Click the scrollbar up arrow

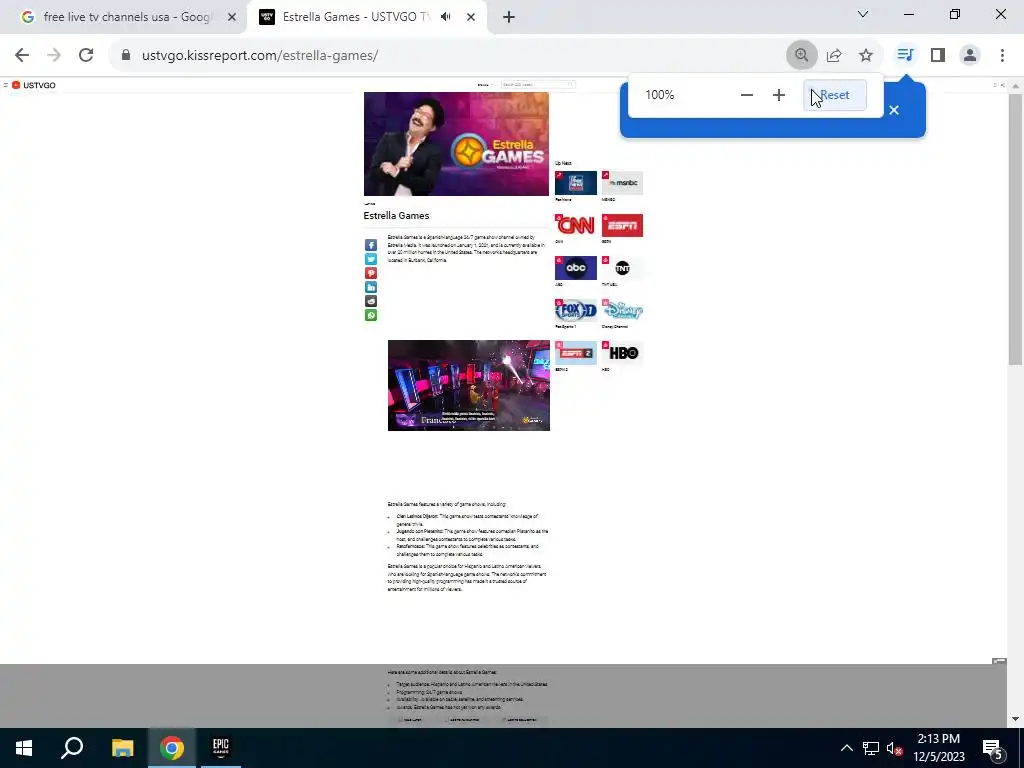pyautogui.click(x=1015, y=86)
